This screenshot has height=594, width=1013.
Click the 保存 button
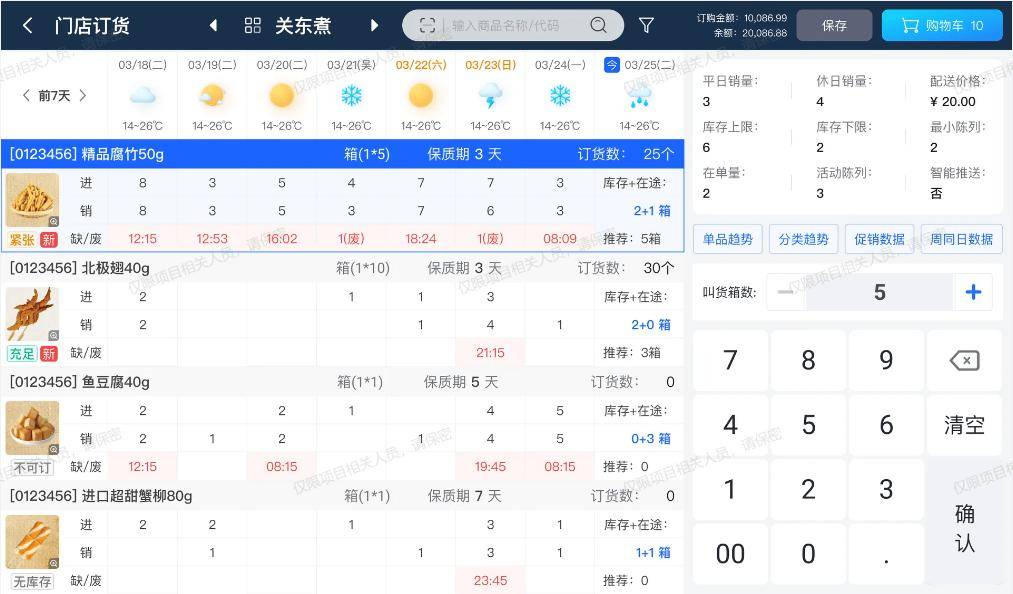click(834, 26)
